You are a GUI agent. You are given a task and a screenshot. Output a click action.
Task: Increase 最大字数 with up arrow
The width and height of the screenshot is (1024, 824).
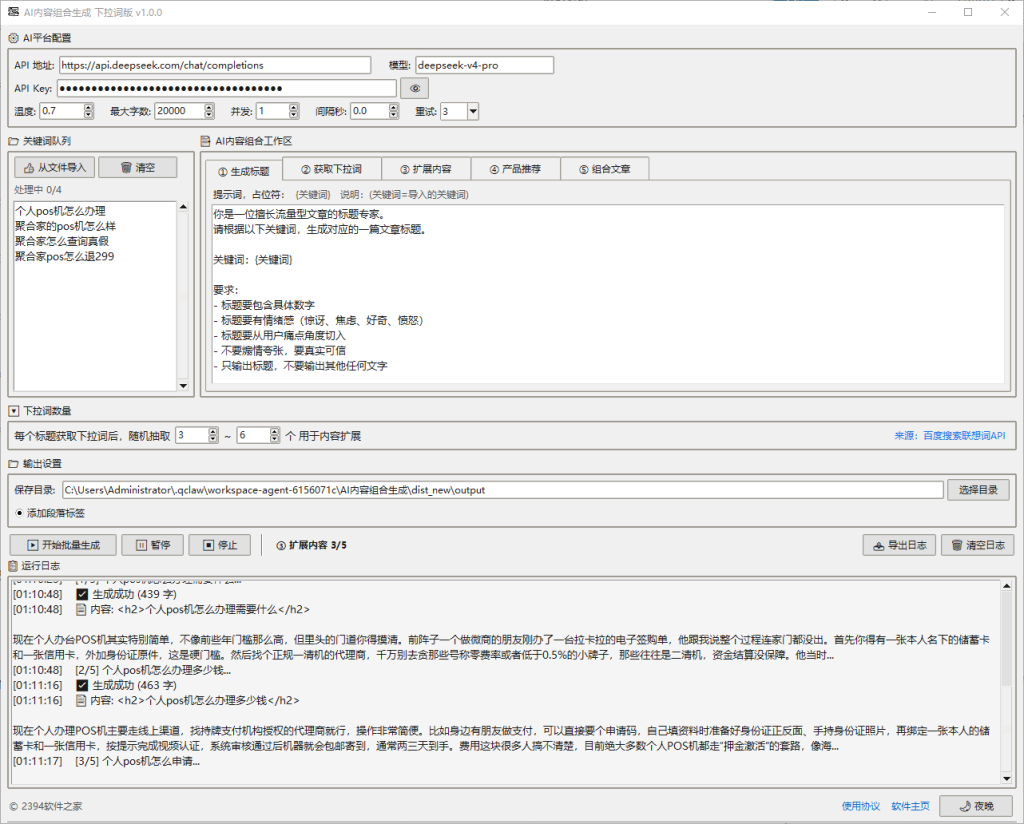[209, 107]
